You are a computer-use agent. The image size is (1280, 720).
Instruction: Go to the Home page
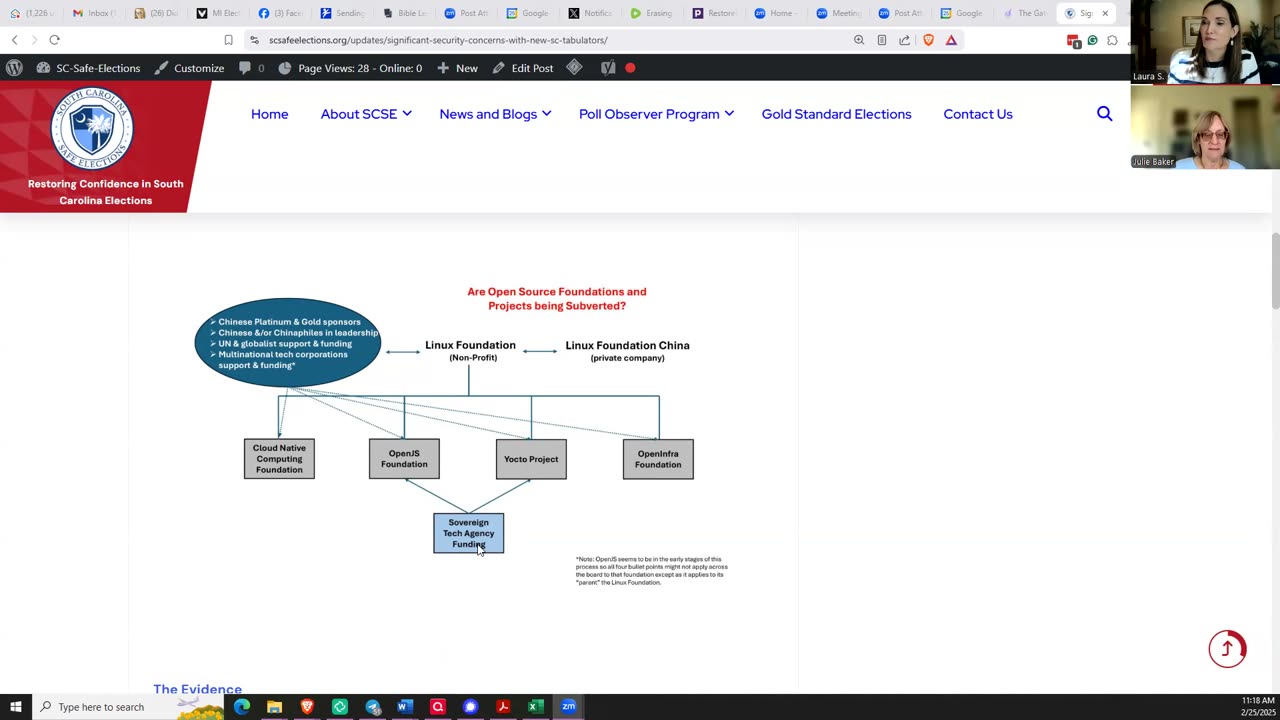point(269,114)
